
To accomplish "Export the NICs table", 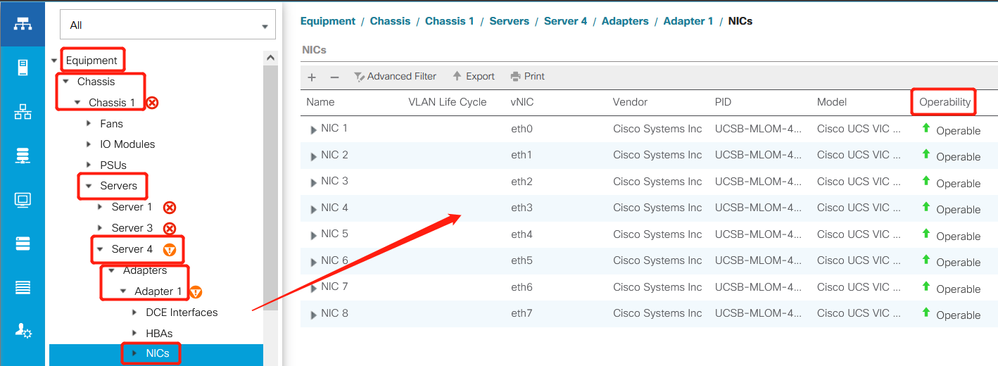I will tap(473, 76).
